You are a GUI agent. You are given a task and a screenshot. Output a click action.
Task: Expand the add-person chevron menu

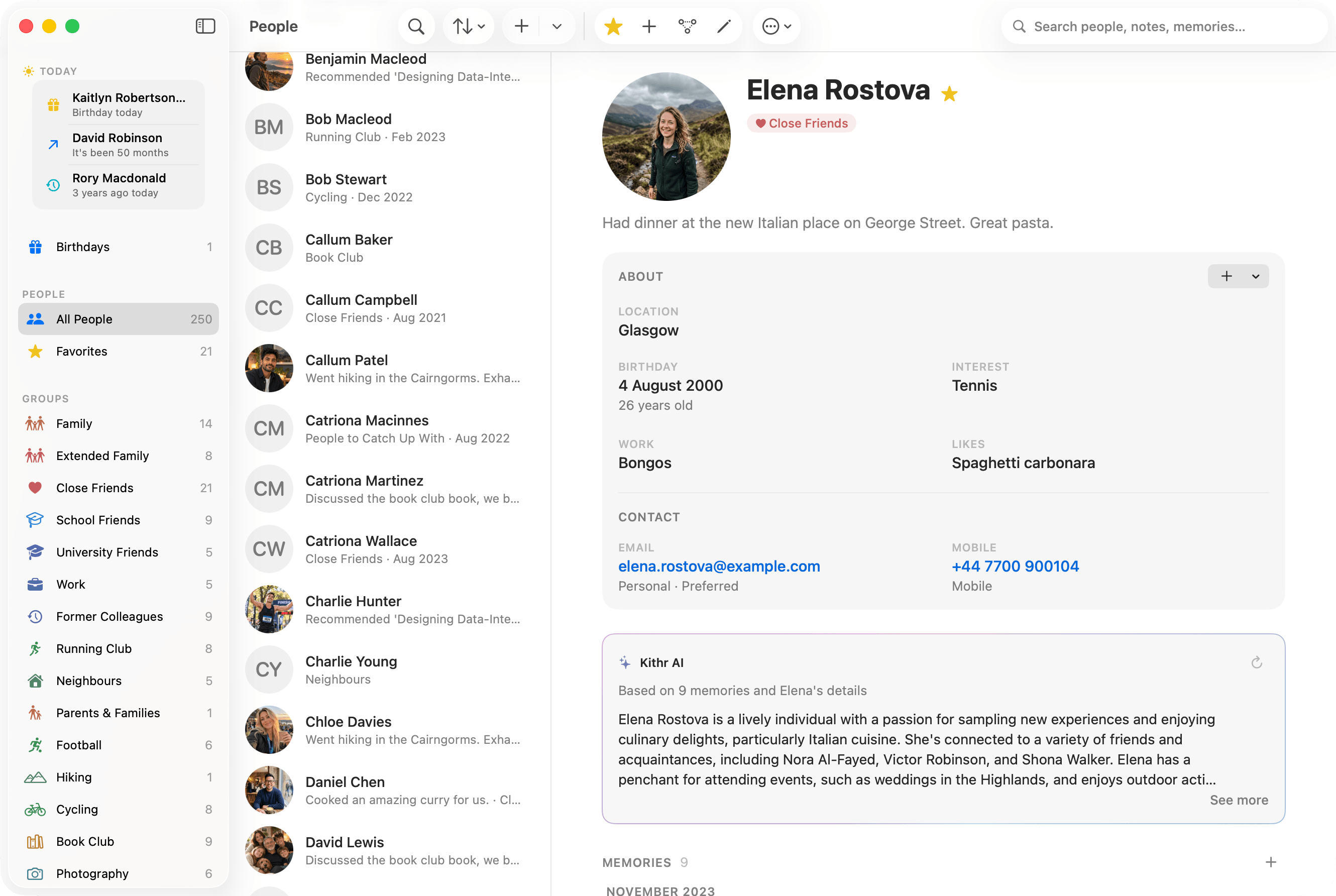557,26
